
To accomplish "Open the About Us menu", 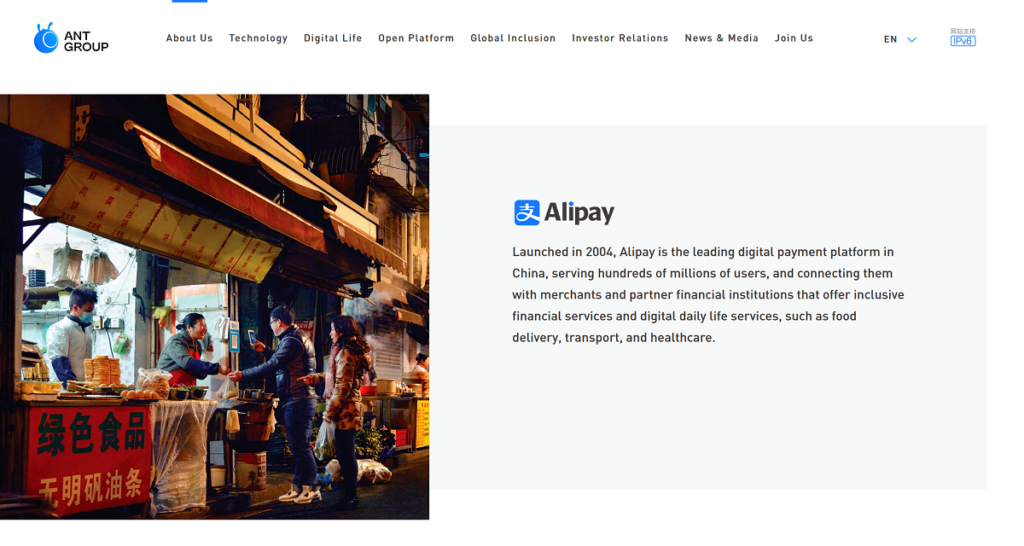I will [189, 38].
